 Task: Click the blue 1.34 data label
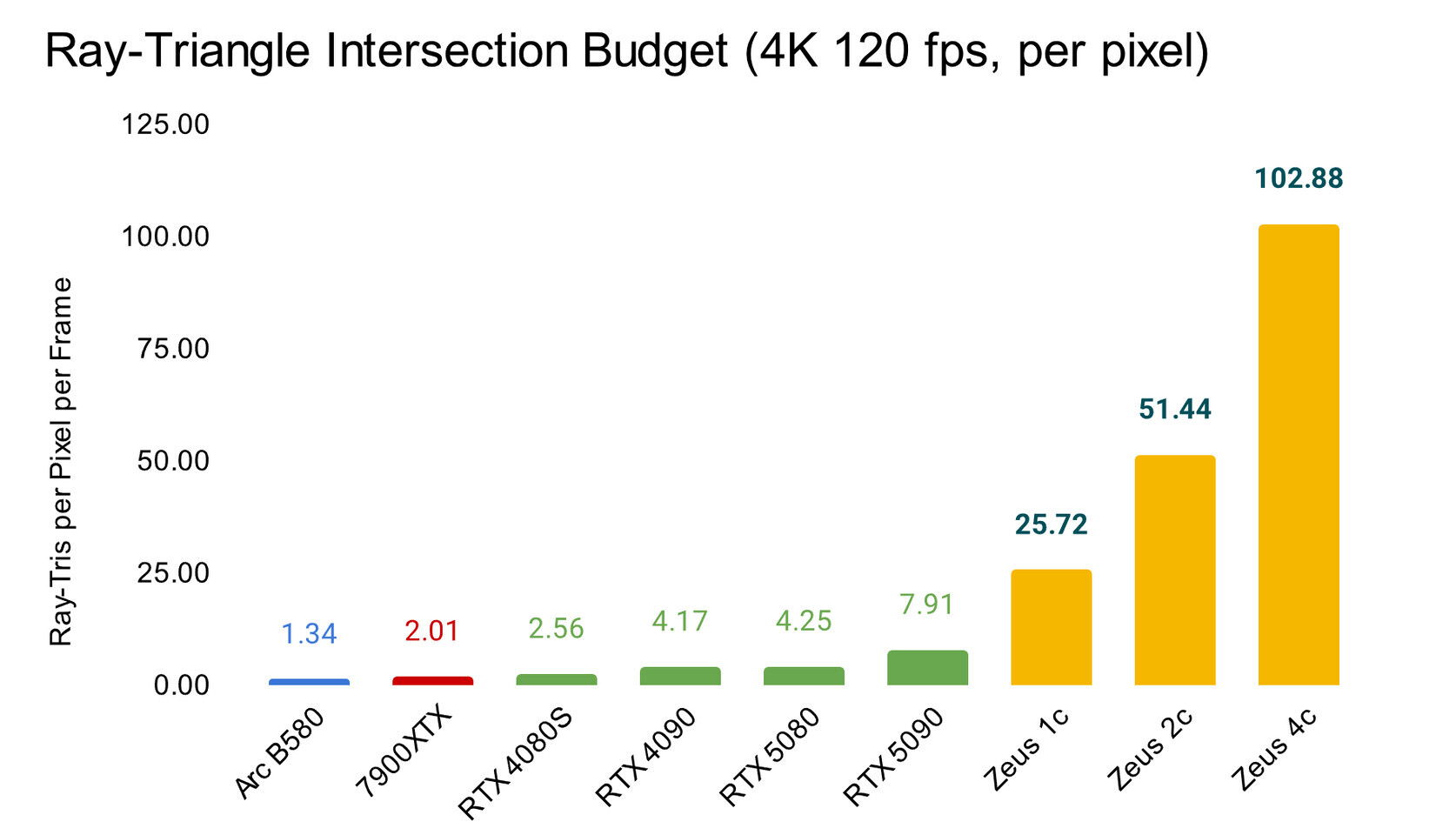pos(309,634)
